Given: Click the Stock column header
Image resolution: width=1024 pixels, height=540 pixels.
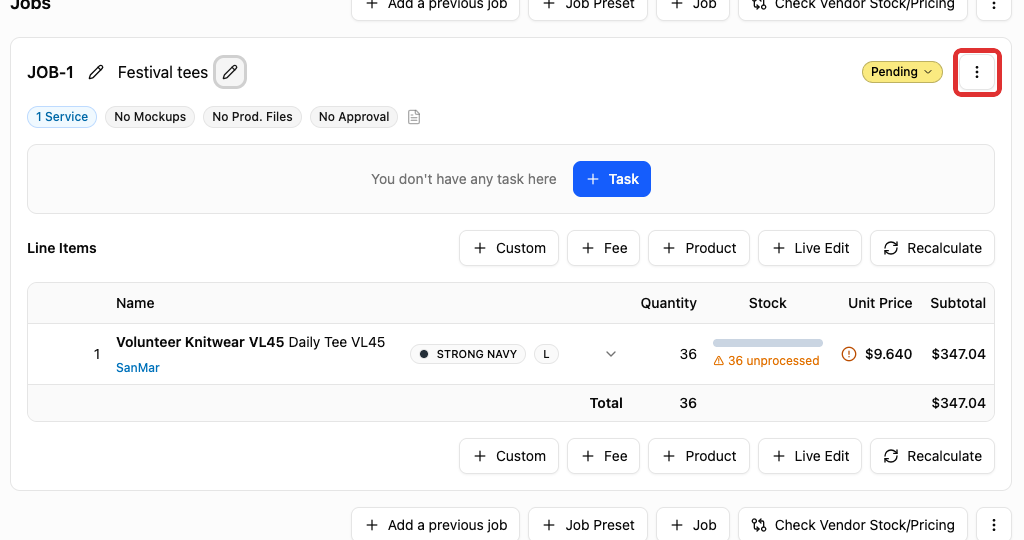Looking at the screenshot, I should pyautogui.click(x=767, y=303).
